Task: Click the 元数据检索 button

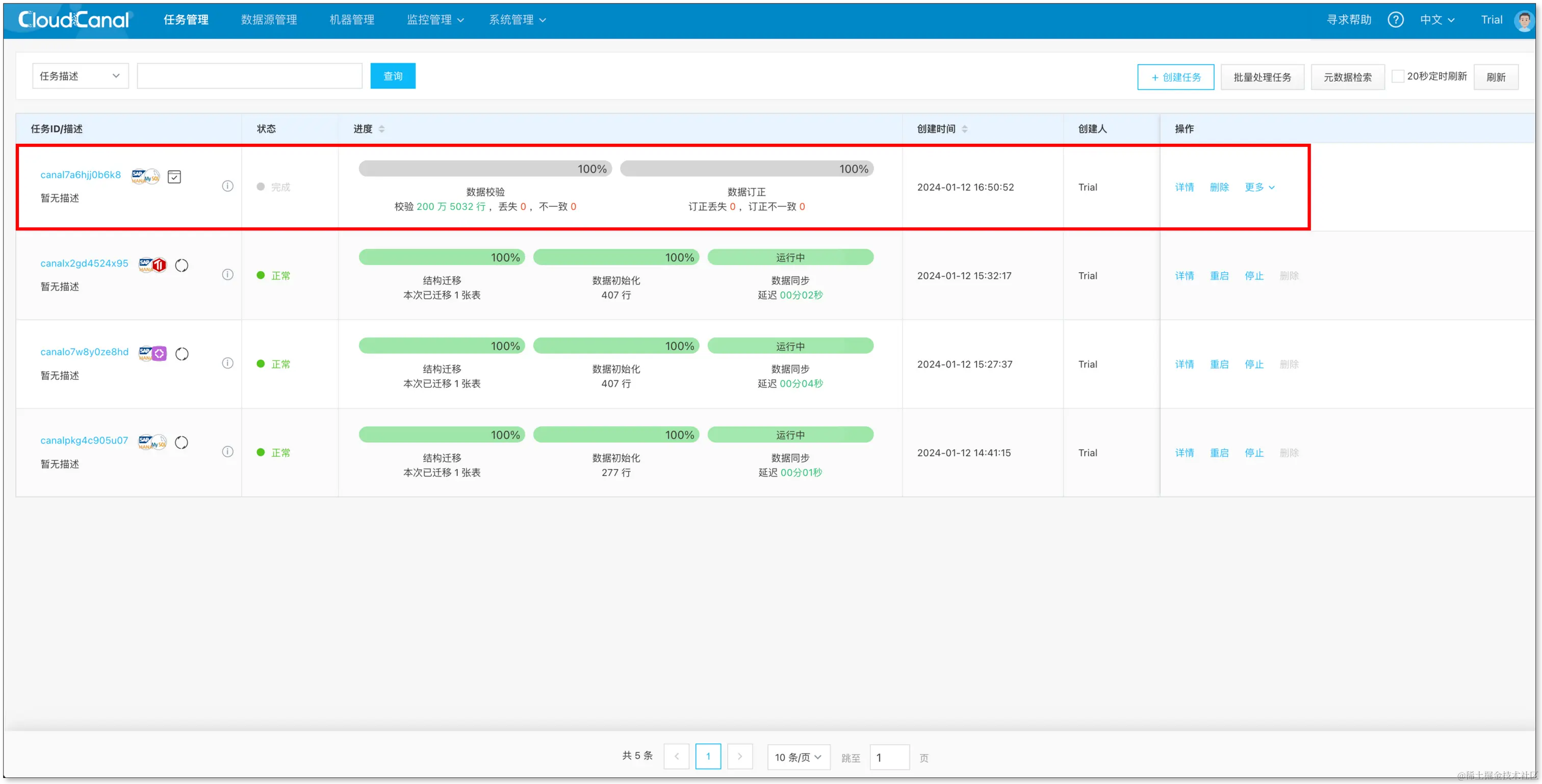Action: click(x=1347, y=76)
